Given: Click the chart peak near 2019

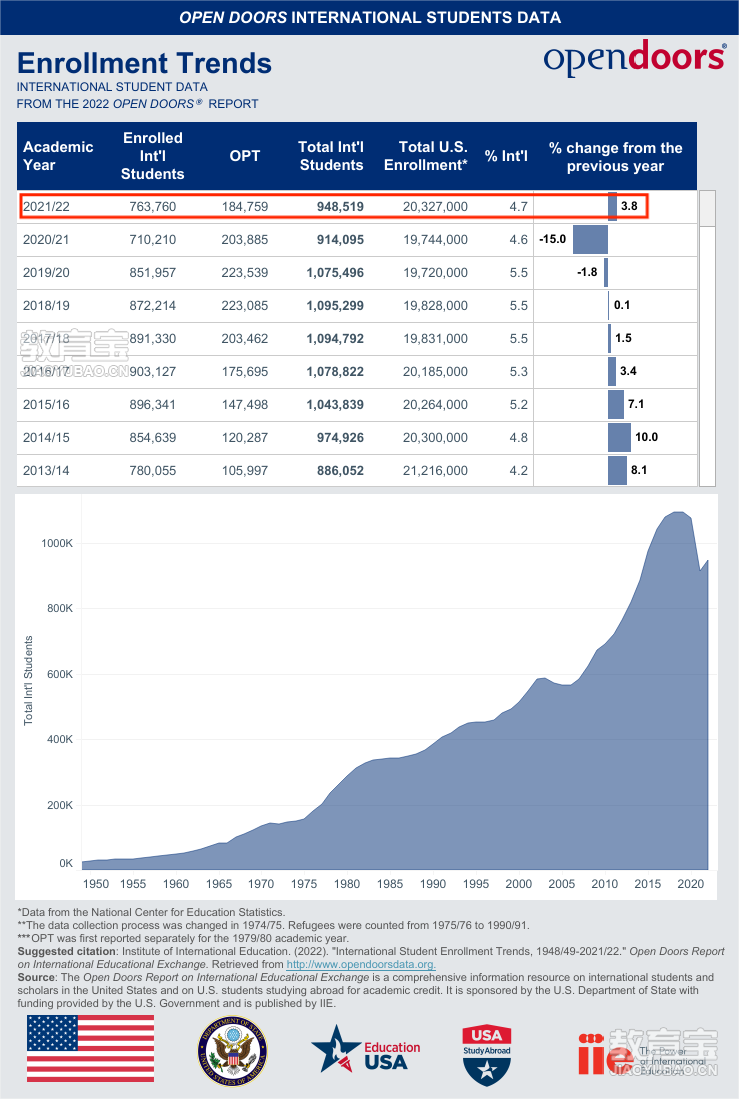Looking at the screenshot, I should coord(679,513).
